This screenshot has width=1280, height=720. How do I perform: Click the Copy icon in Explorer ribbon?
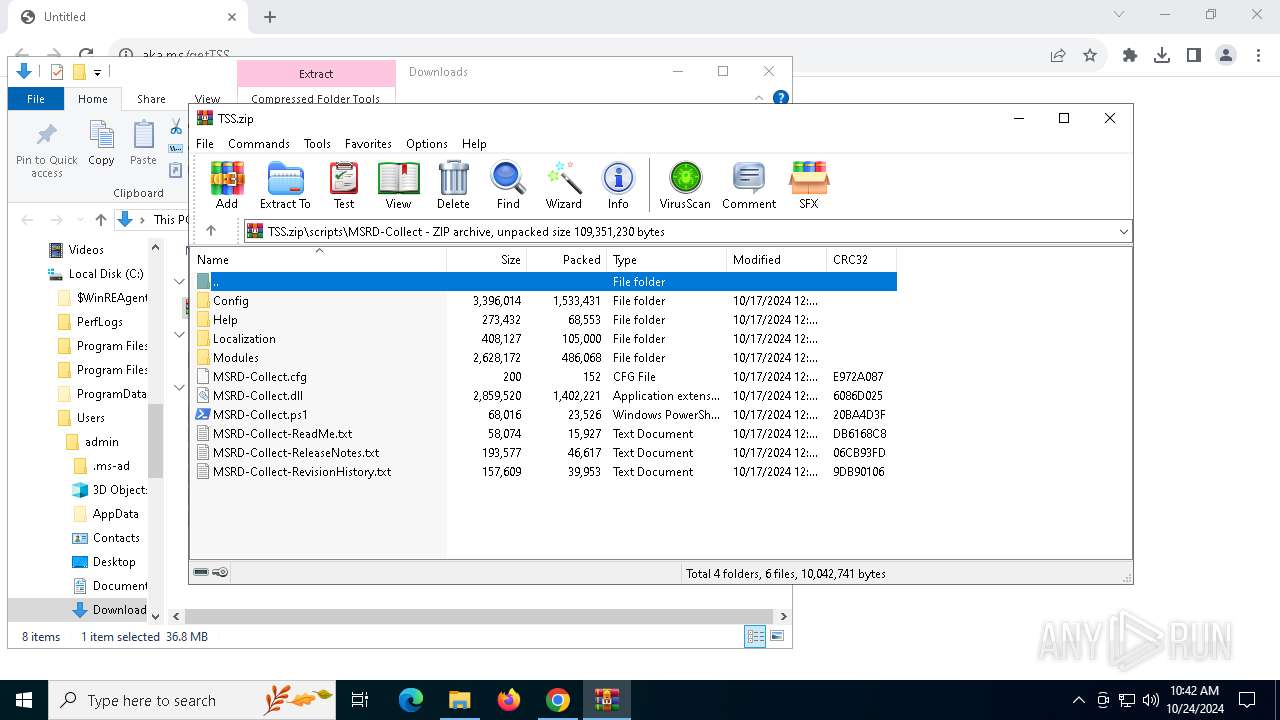[x=101, y=143]
